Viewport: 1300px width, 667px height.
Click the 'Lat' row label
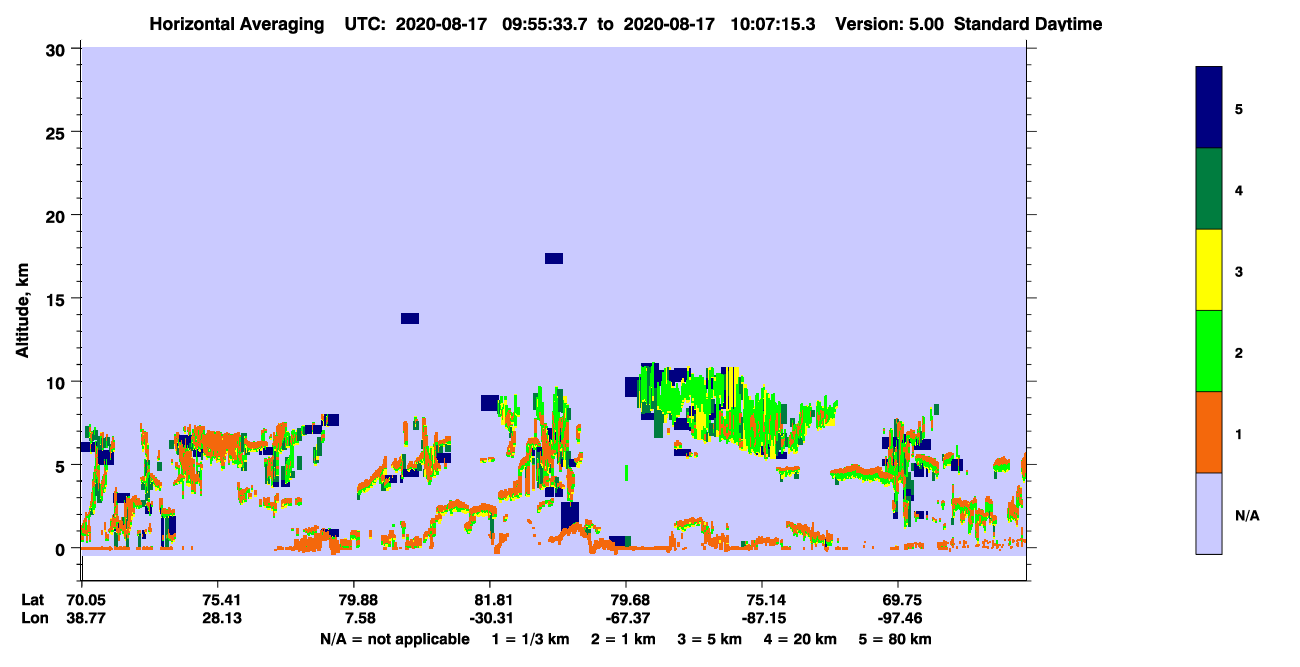click(x=34, y=600)
